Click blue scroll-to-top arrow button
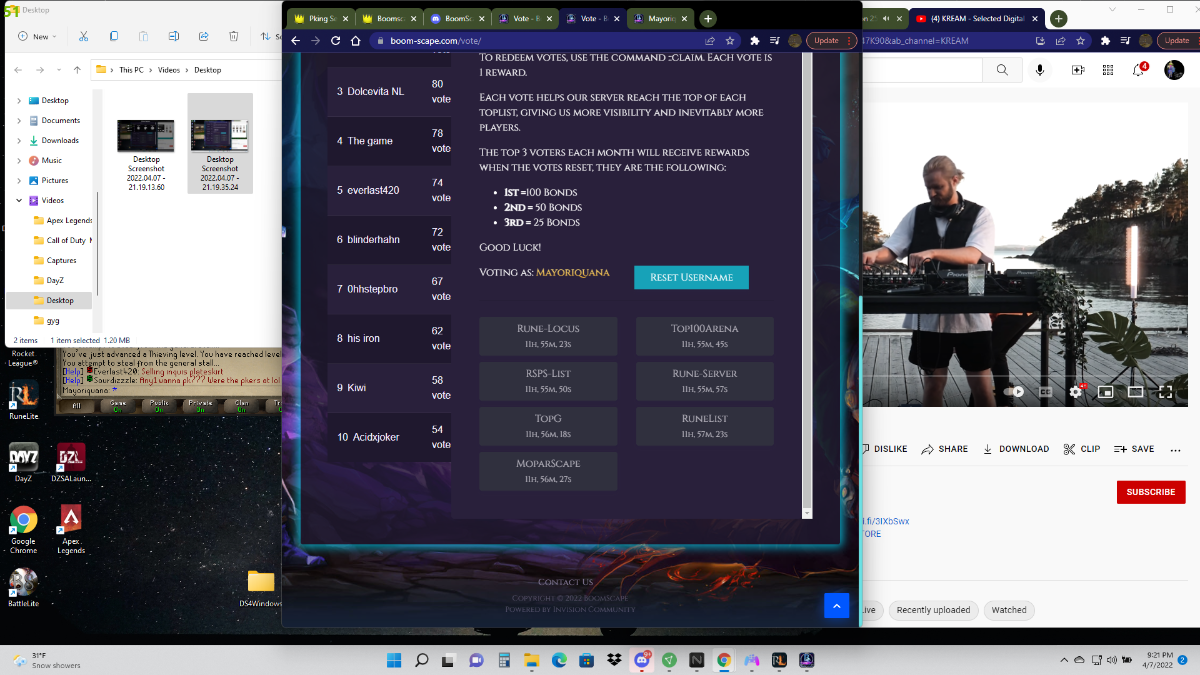1200x675 pixels. [836, 605]
